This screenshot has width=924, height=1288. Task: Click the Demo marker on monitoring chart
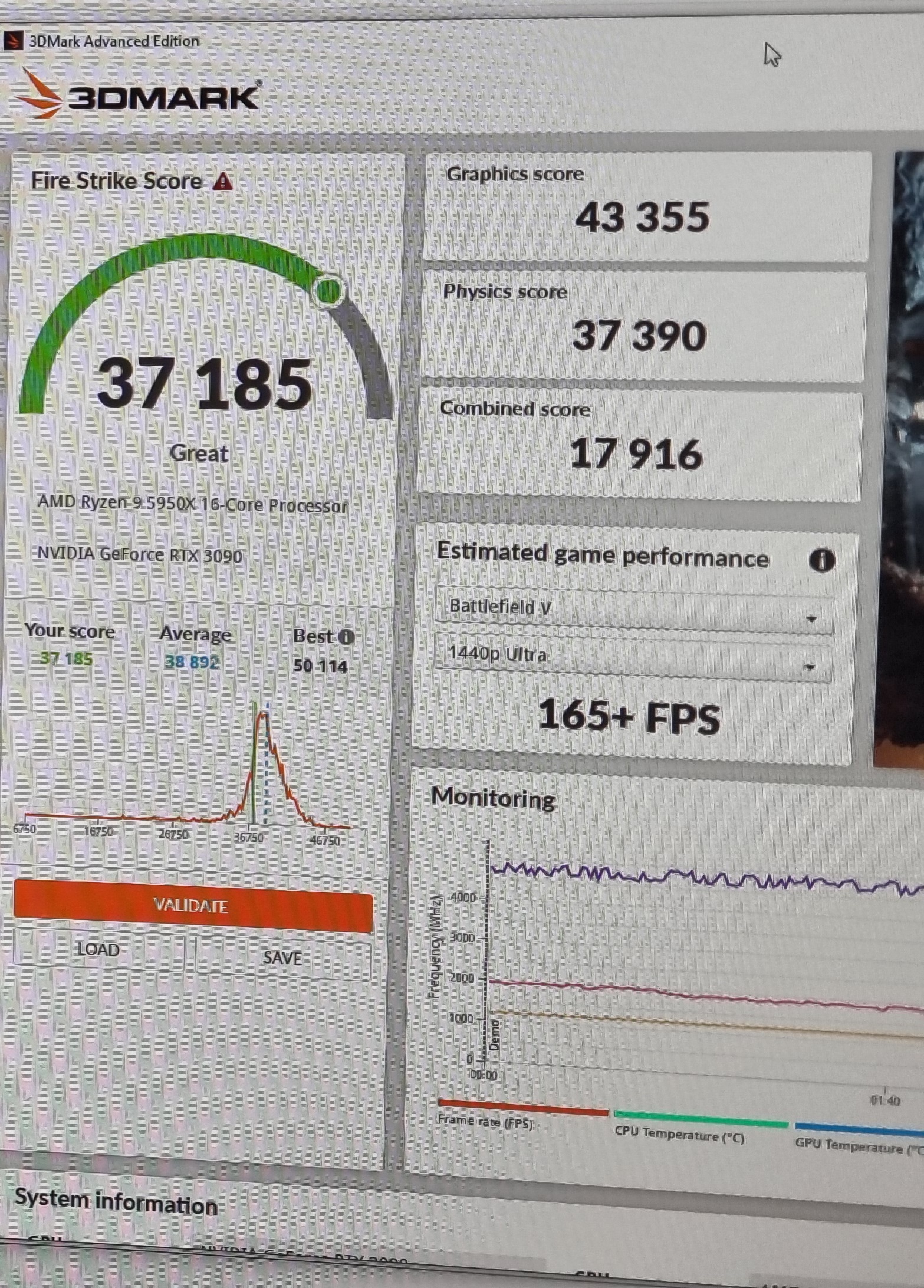coord(494,1035)
